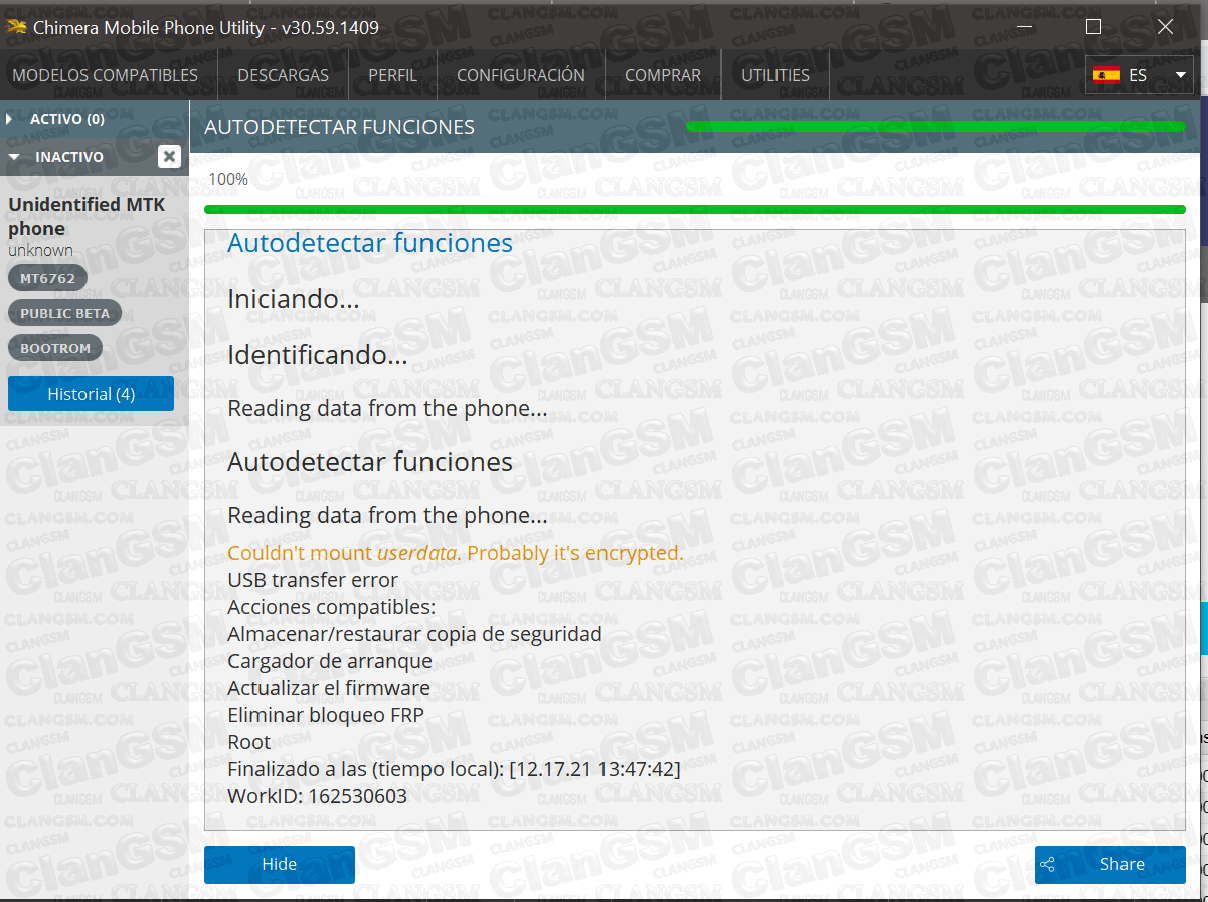Click the Cargador de arranque line
1208x902 pixels.
point(330,661)
